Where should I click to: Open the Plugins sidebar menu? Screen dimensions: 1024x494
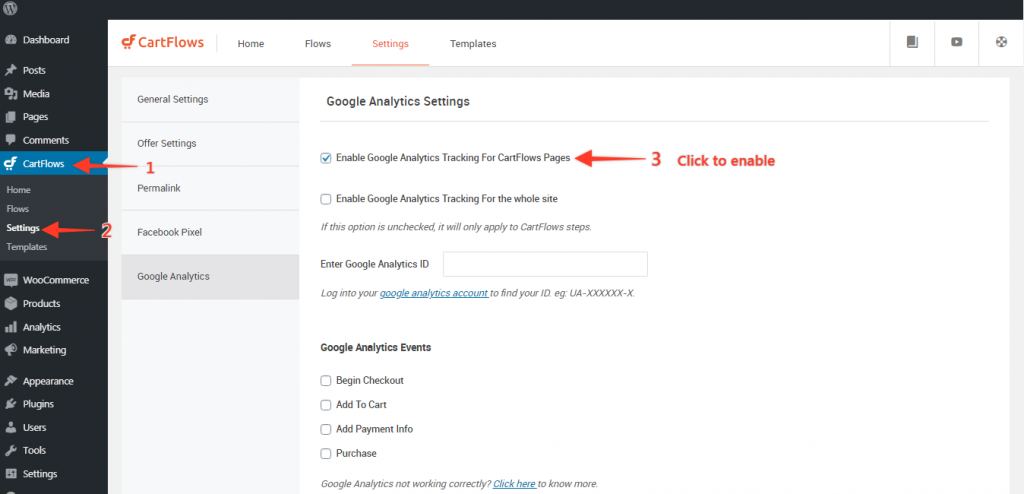click(x=38, y=404)
